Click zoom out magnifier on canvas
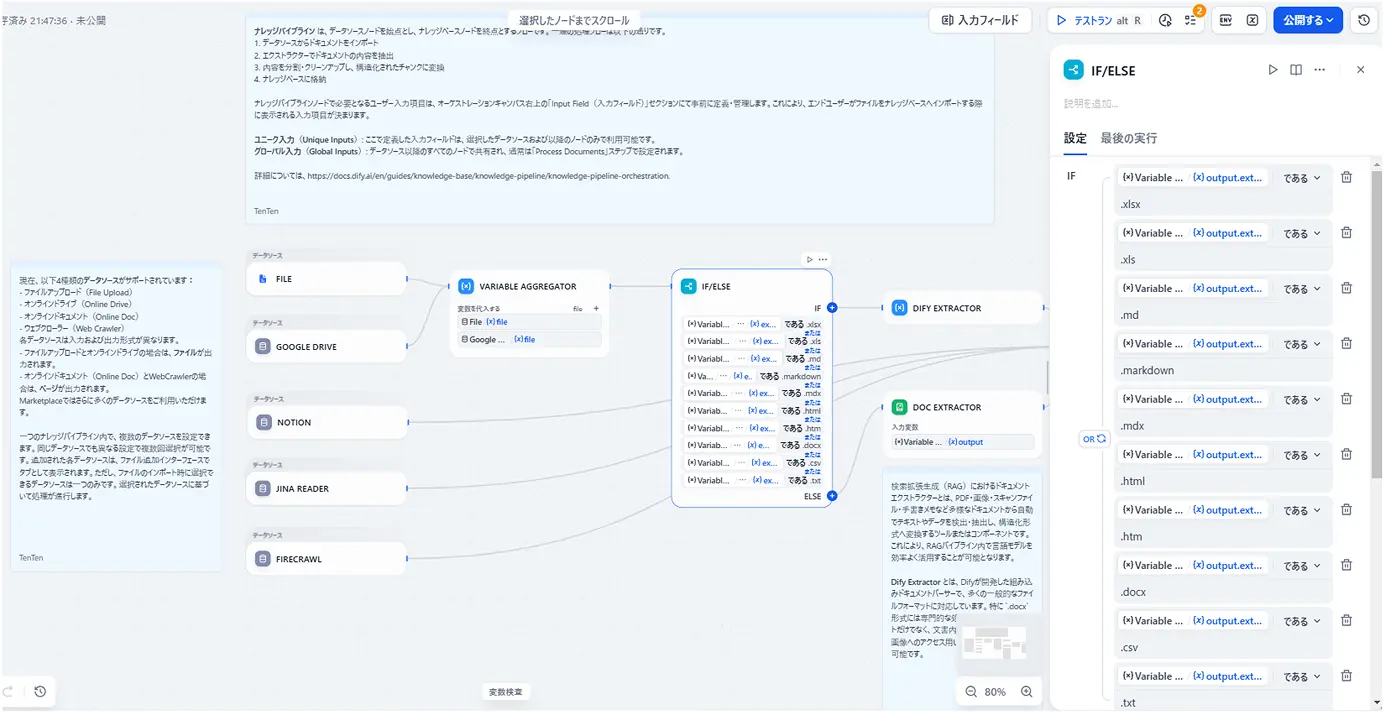Image resolution: width=1384 pixels, height=714 pixels. pos(971,692)
